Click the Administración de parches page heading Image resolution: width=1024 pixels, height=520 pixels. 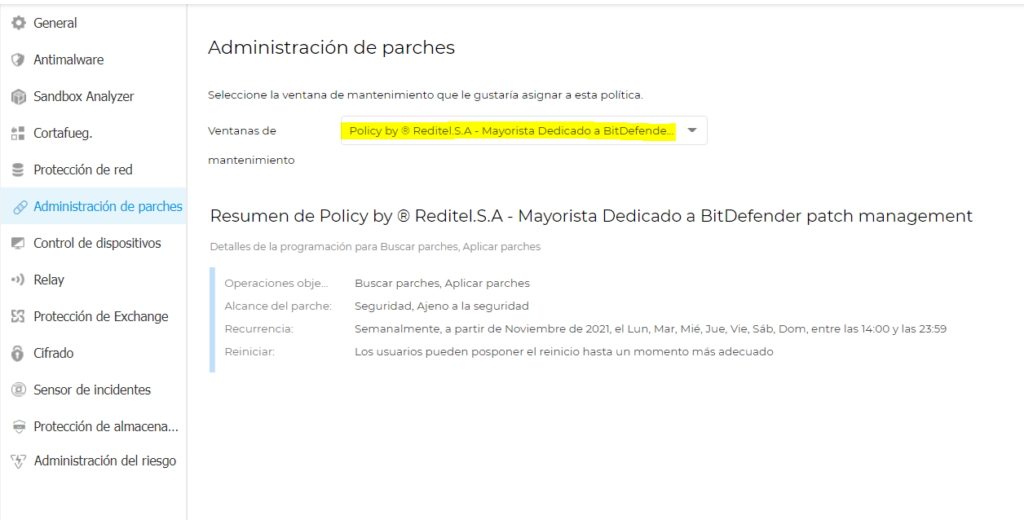pos(331,48)
